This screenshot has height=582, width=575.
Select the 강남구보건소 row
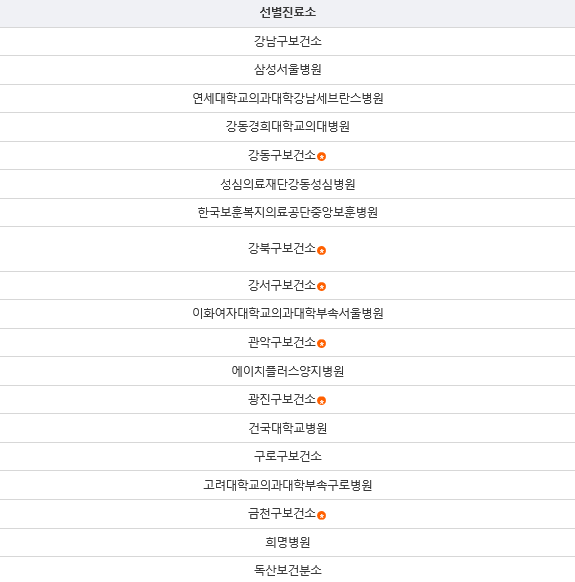point(287,41)
